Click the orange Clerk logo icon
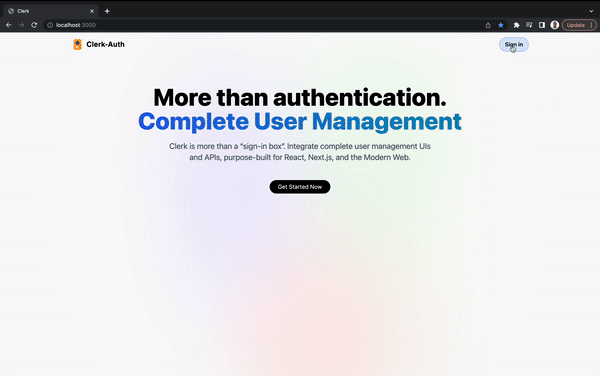600x376 pixels. pos(77,44)
